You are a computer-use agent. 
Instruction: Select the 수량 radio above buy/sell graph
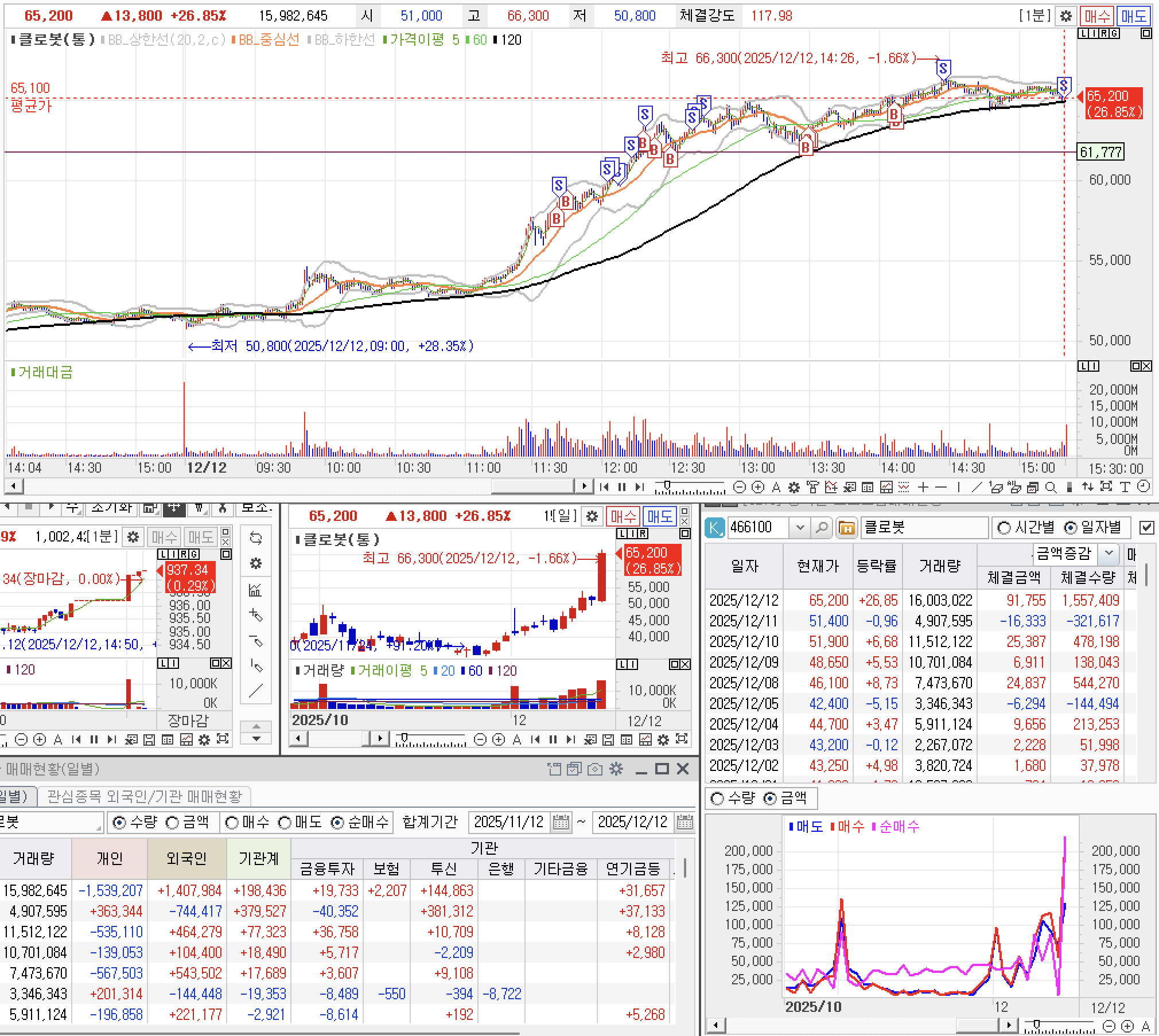717,798
